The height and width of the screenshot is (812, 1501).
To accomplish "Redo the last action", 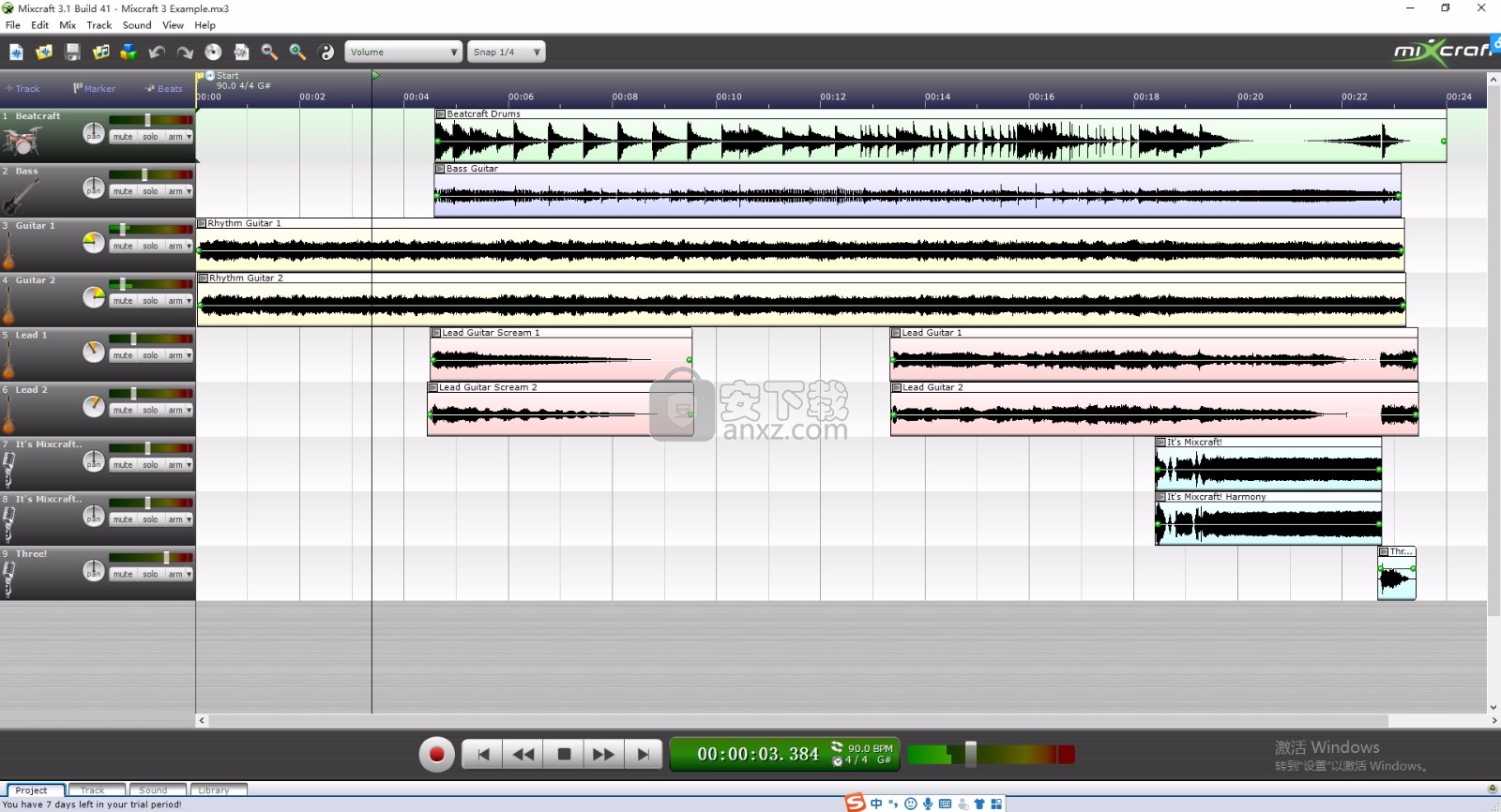I will (185, 53).
